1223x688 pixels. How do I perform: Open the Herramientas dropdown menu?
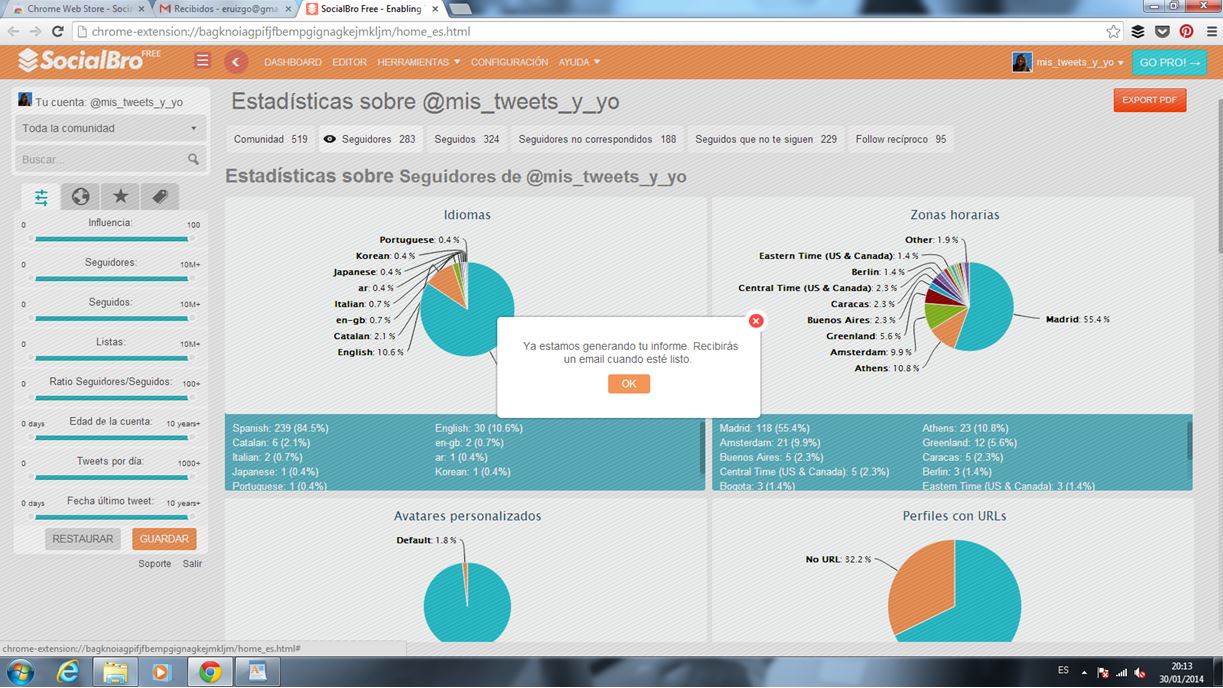coord(418,62)
